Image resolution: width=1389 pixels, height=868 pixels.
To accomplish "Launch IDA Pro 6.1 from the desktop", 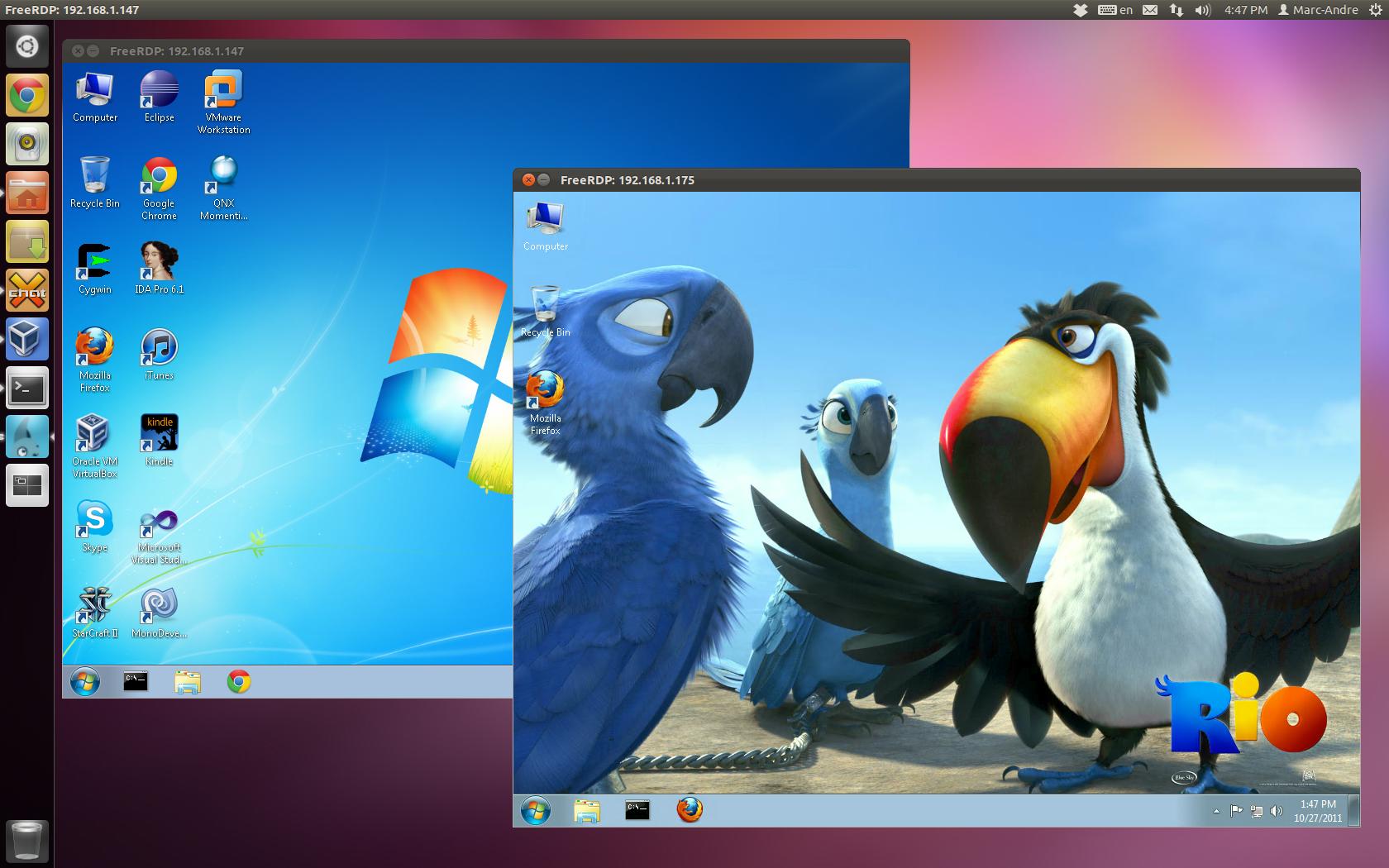I will 158,260.
